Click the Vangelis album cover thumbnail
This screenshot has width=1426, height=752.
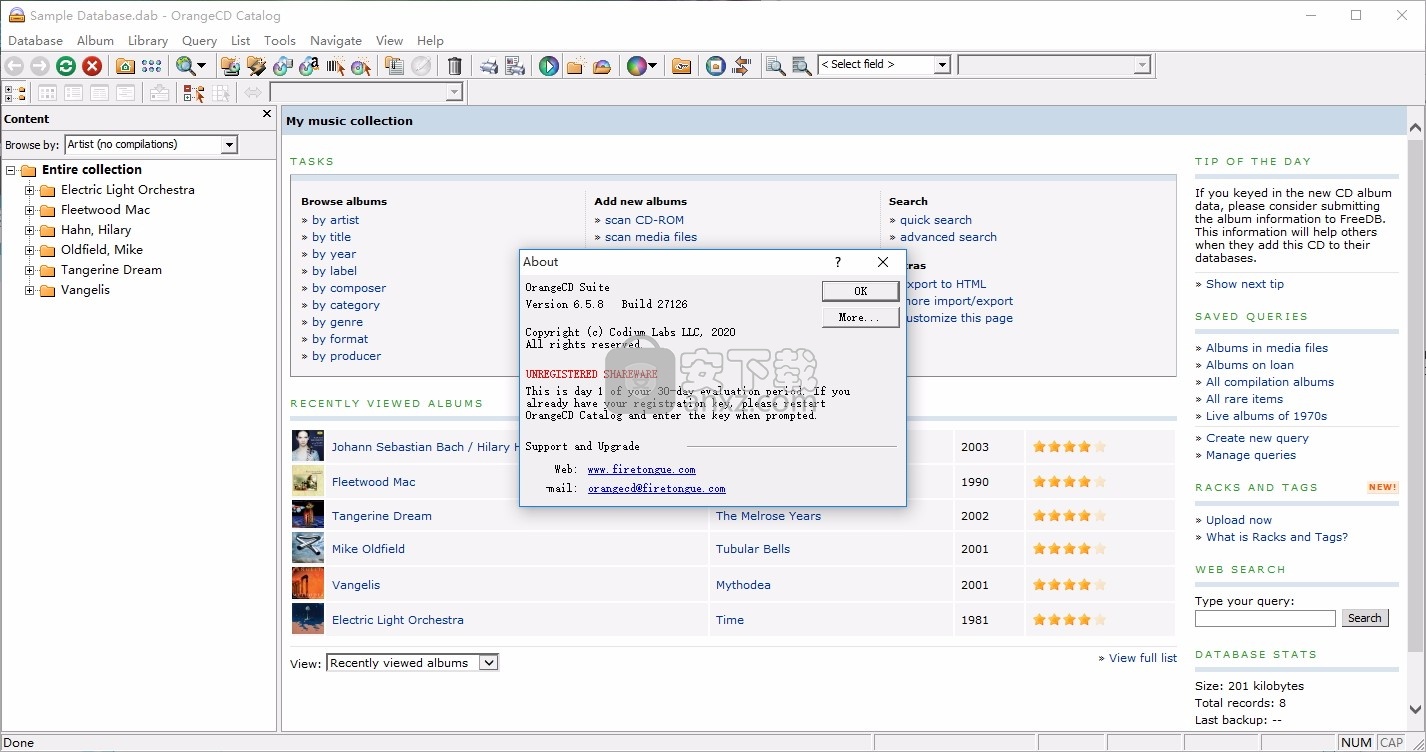pyautogui.click(x=308, y=584)
